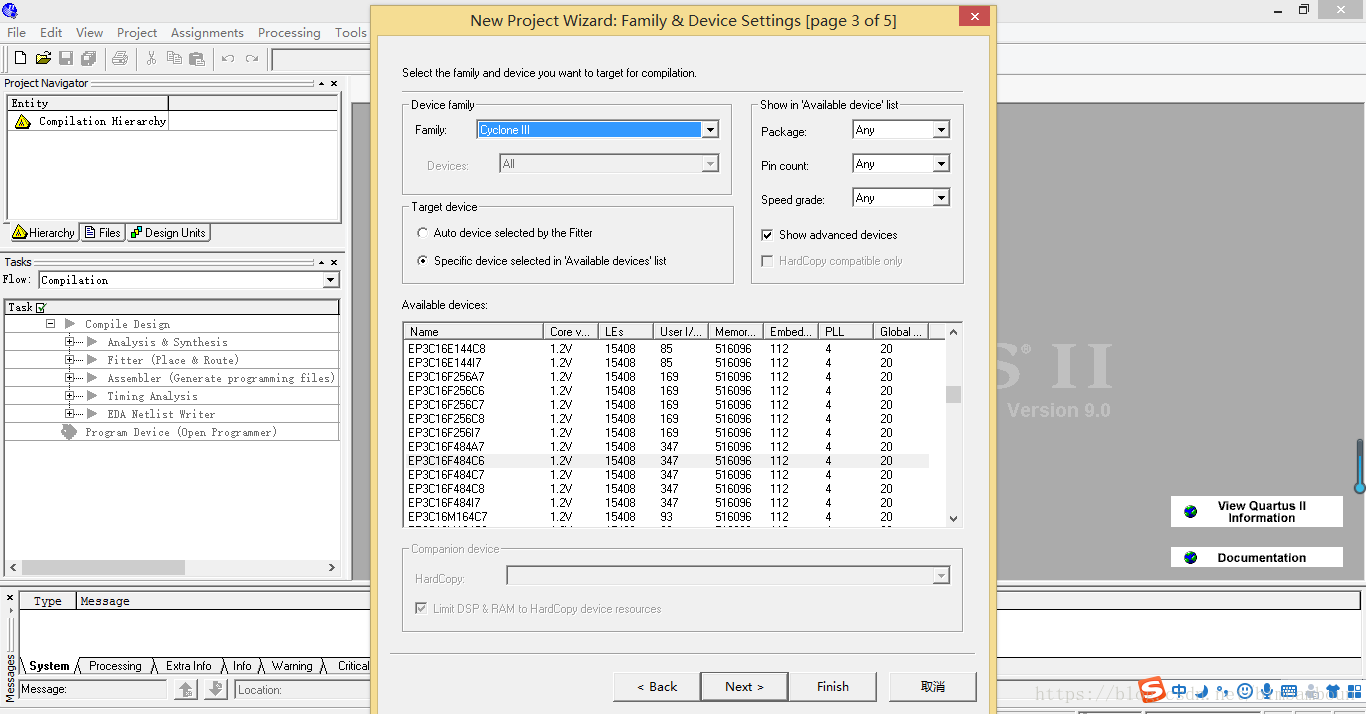The height and width of the screenshot is (714, 1366).
Task: Collapse the Compile Design tree node
Action: pos(50,324)
